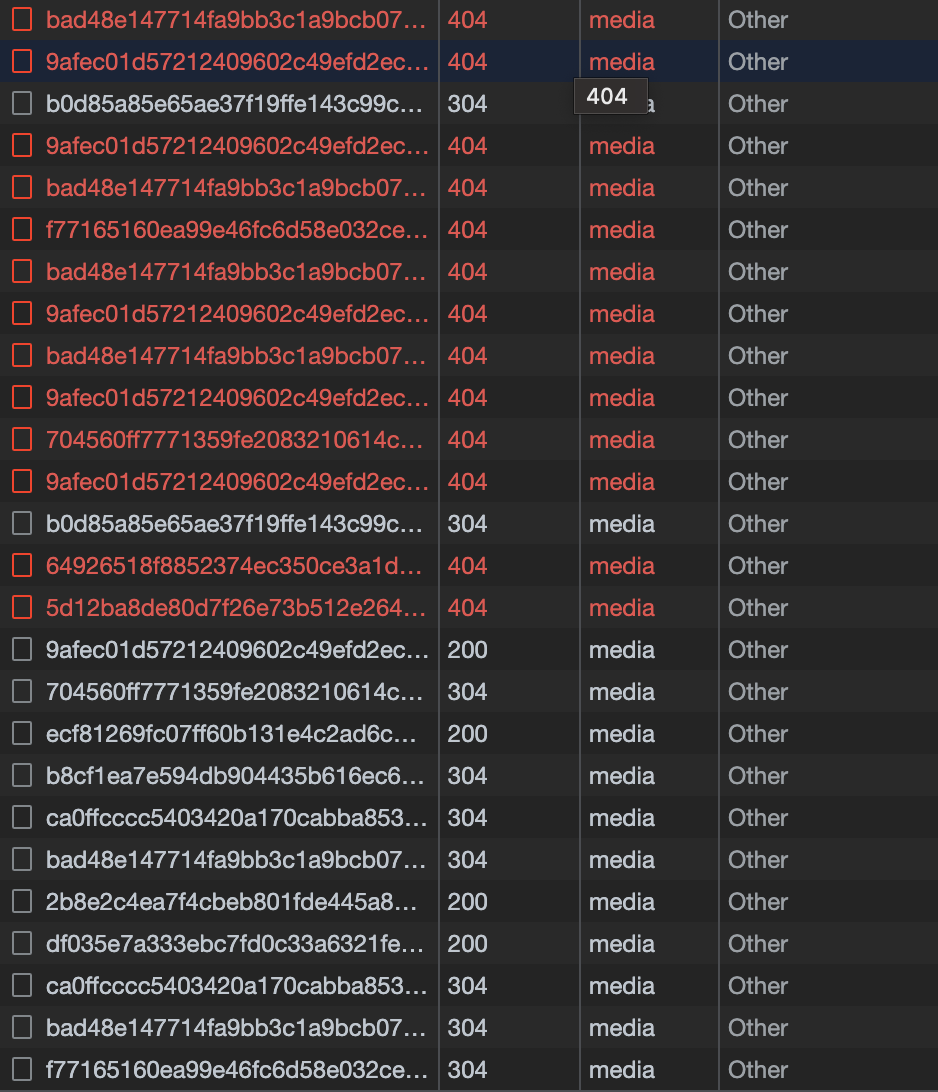
Task: Check the b8cf1ea7 request checkbox
Action: pos(21,776)
